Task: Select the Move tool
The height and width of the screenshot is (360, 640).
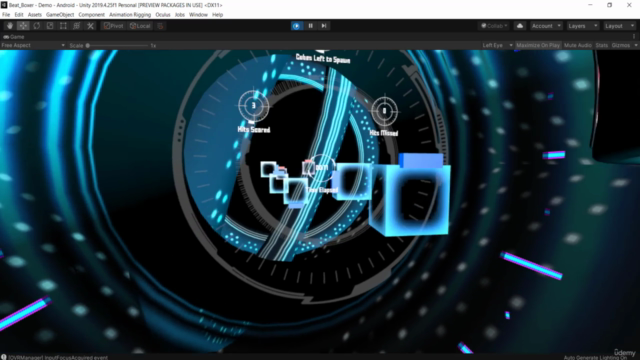Action: coord(23,26)
